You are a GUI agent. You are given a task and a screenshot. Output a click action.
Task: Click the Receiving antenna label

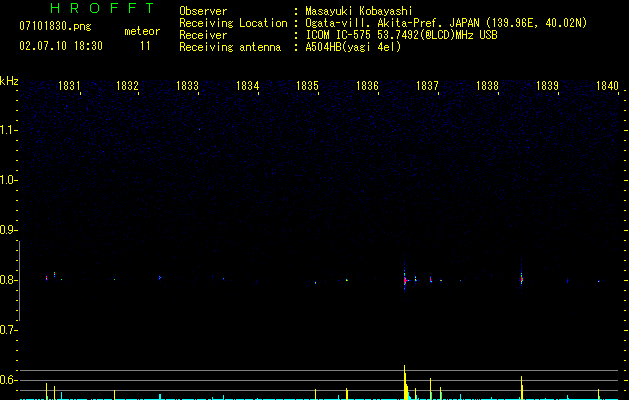coord(230,47)
